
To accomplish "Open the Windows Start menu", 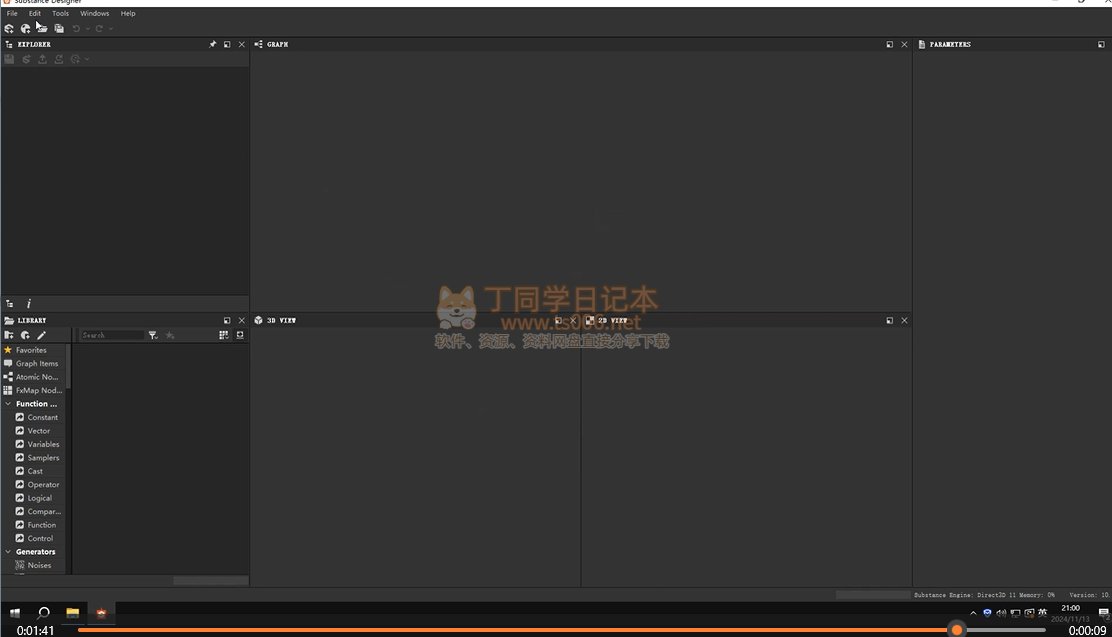I will tap(15, 613).
